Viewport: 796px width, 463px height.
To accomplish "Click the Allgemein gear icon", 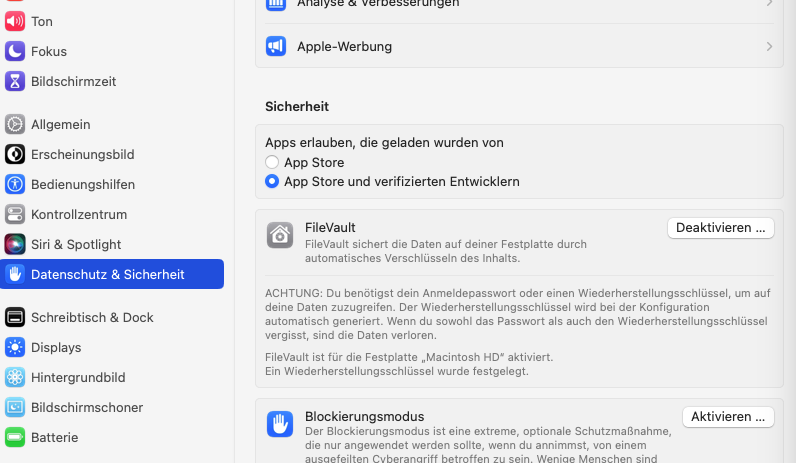I will tap(15, 125).
